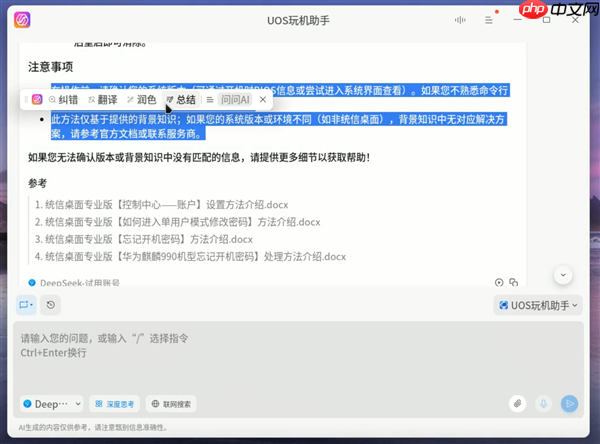Viewport: 600px width, 444px height.
Task: Open the Deep… model selector dropdown
Action: pyautogui.click(x=51, y=404)
